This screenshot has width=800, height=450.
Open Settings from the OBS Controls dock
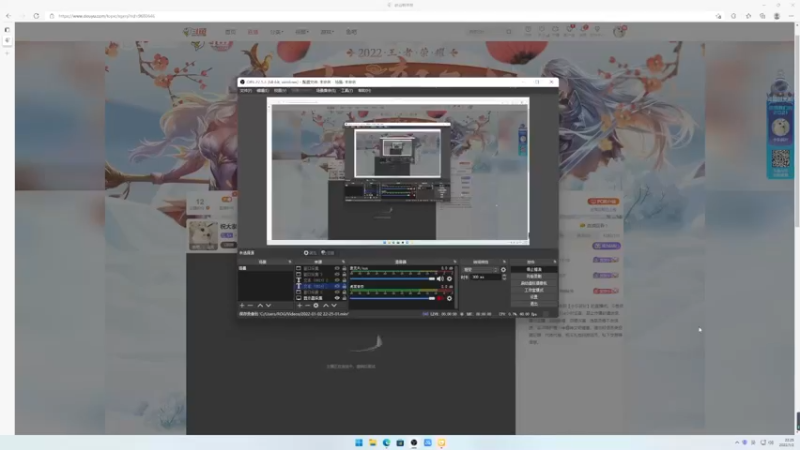[534, 296]
